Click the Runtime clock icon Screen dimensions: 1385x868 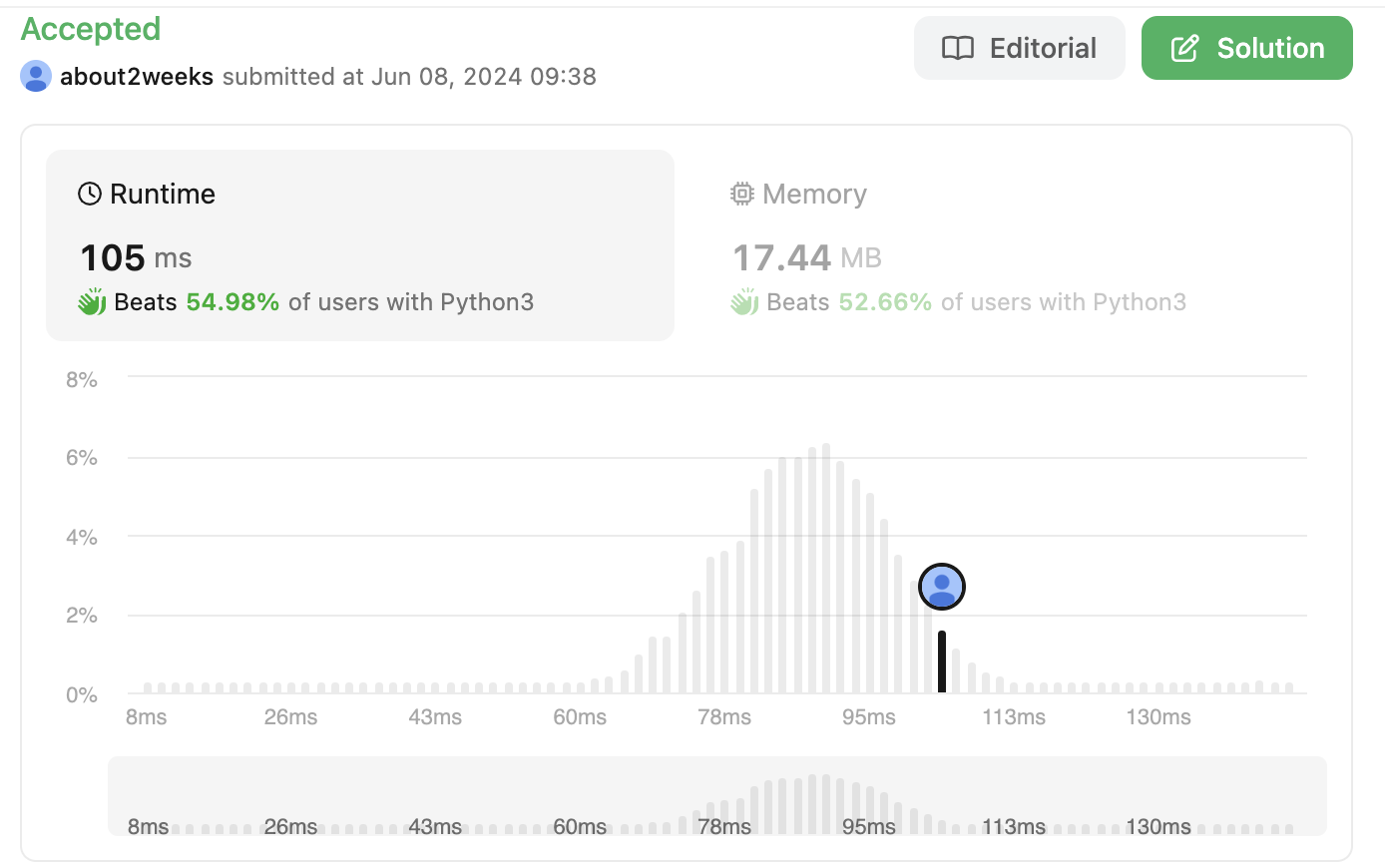coord(90,194)
